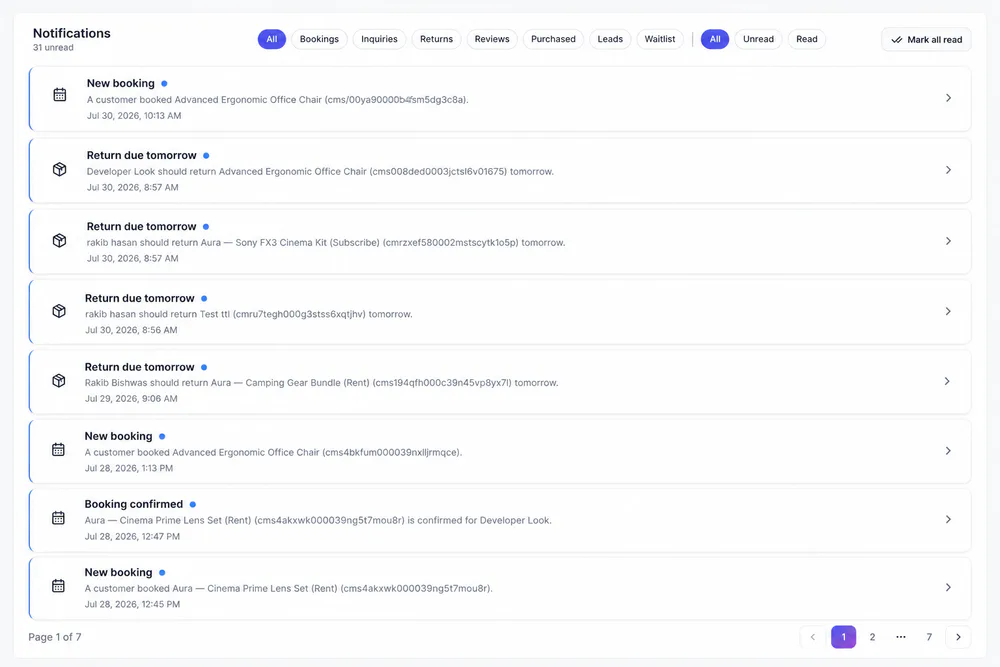Screen dimensions: 1000x667
Task: Click calendar icon of 12:45 PM New booking
Action: (x=58, y=585)
